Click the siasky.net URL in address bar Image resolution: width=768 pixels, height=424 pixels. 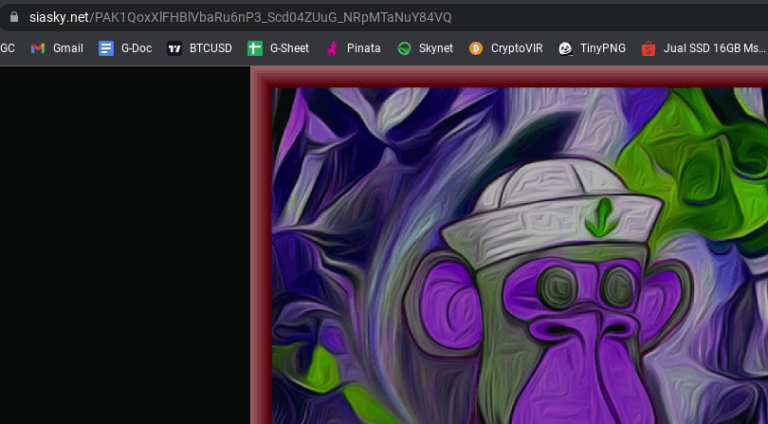(x=240, y=17)
